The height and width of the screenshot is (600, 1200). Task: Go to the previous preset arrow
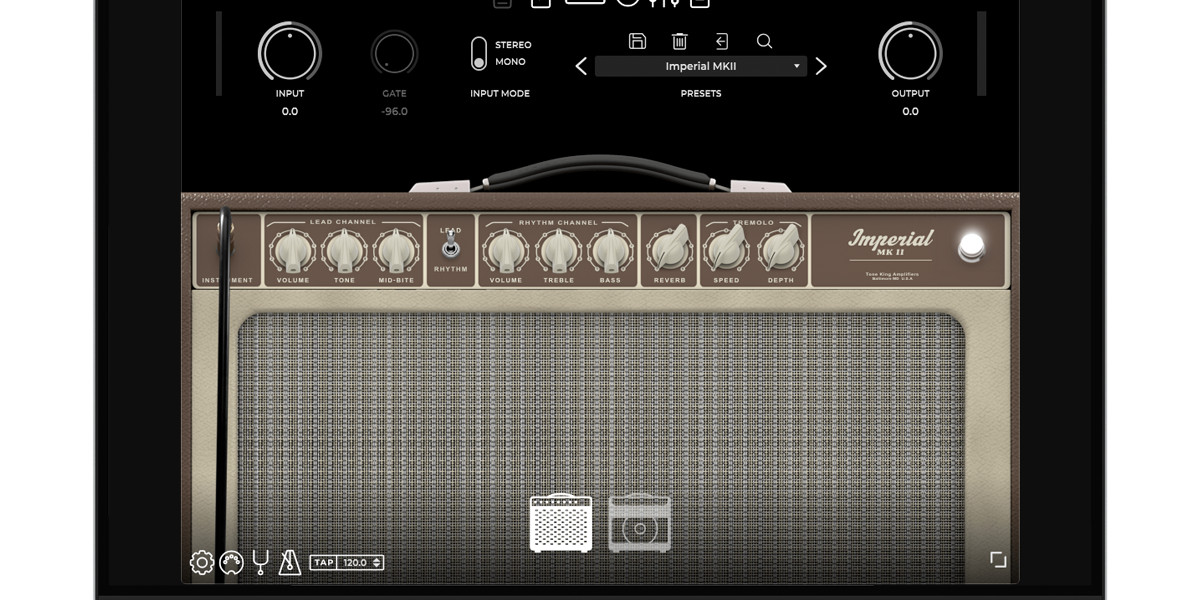click(581, 66)
